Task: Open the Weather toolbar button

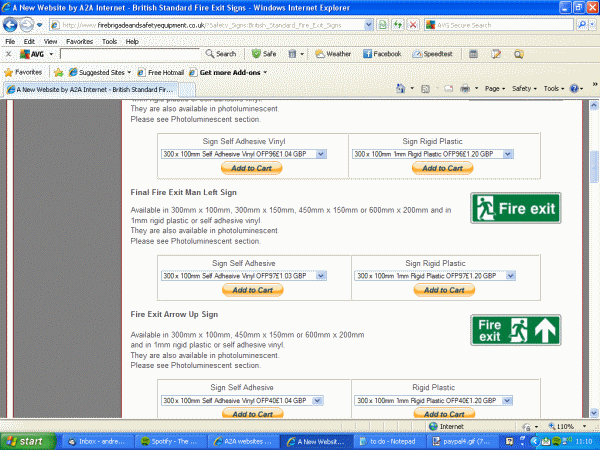Action: click(332, 54)
